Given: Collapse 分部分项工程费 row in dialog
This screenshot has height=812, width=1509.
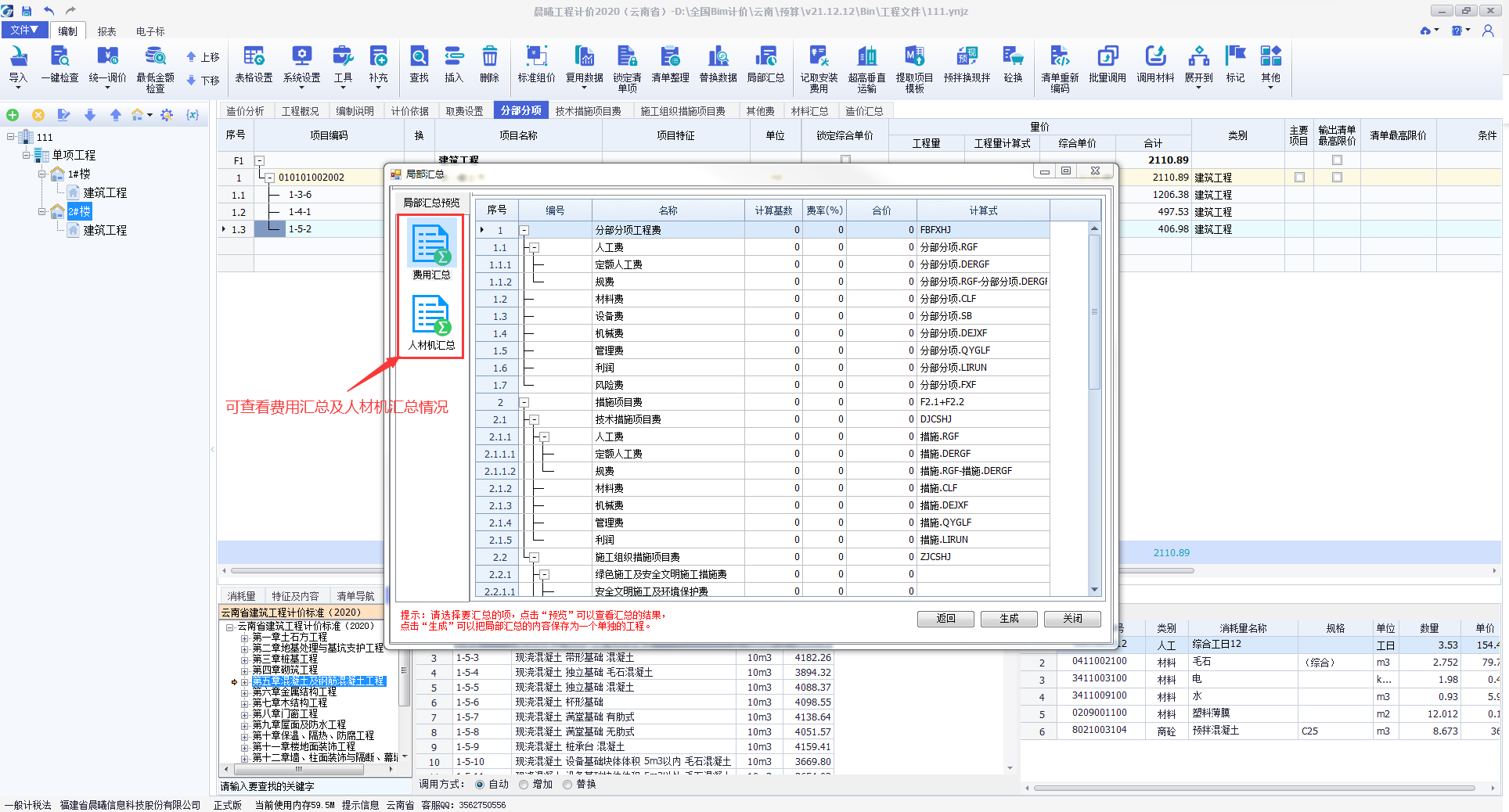Looking at the screenshot, I should [524, 230].
